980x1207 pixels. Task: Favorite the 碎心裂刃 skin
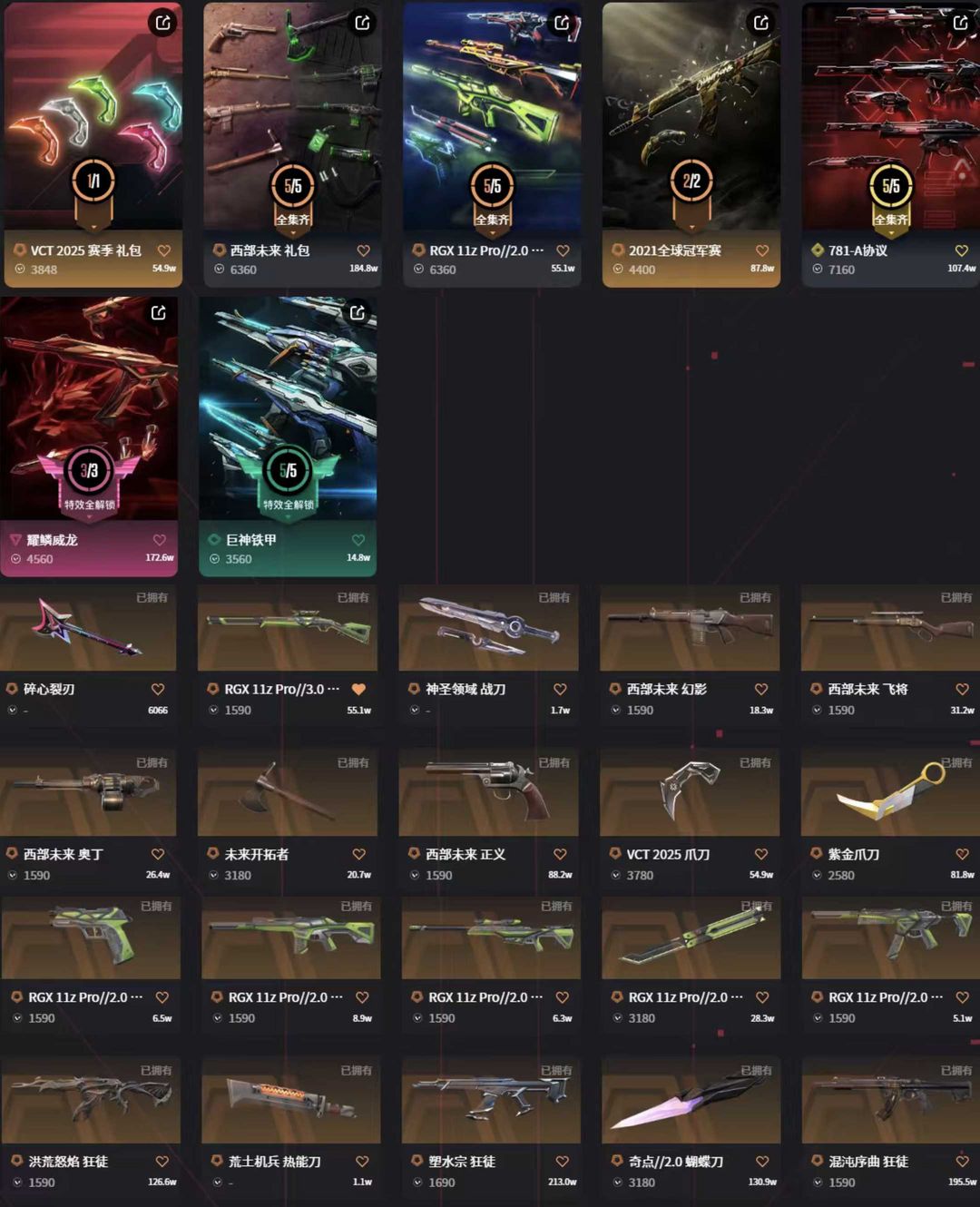click(158, 690)
